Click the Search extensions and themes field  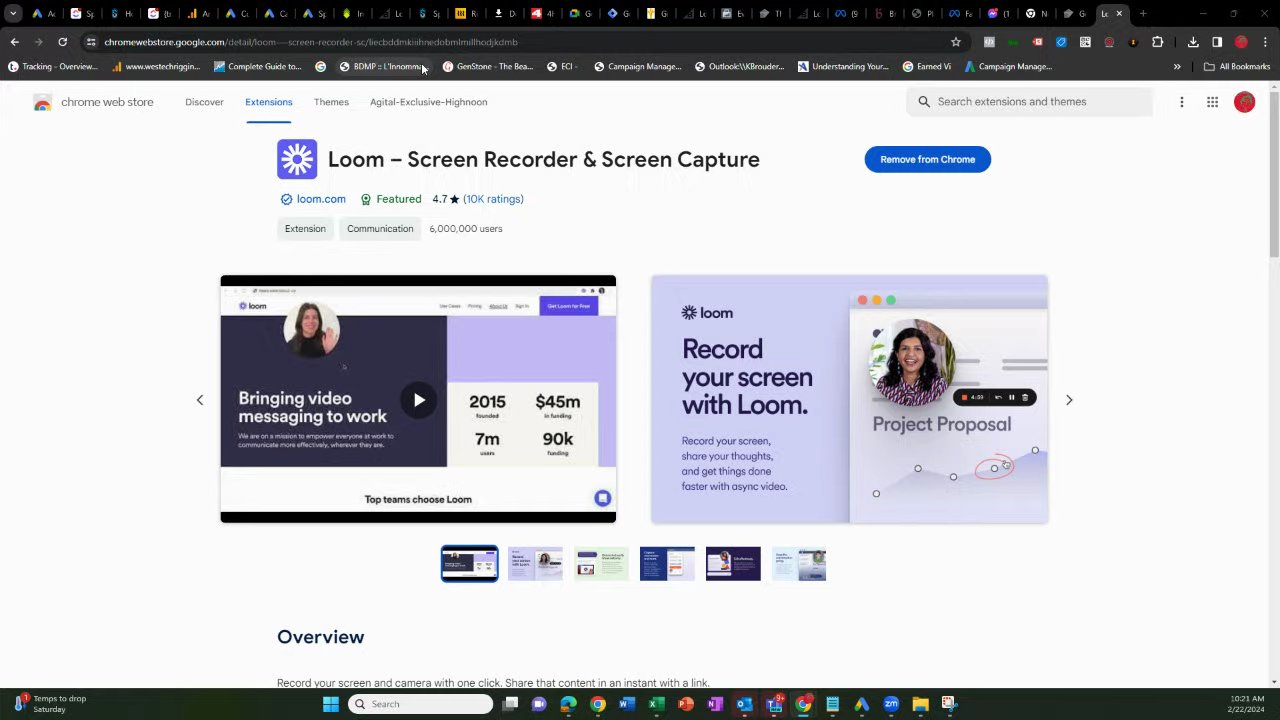pos(1029,102)
